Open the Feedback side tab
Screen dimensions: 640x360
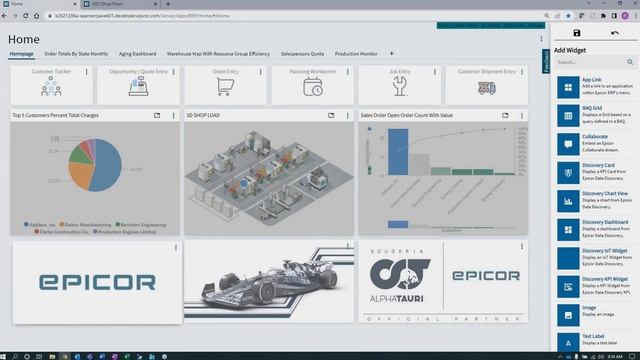[x=546, y=61]
